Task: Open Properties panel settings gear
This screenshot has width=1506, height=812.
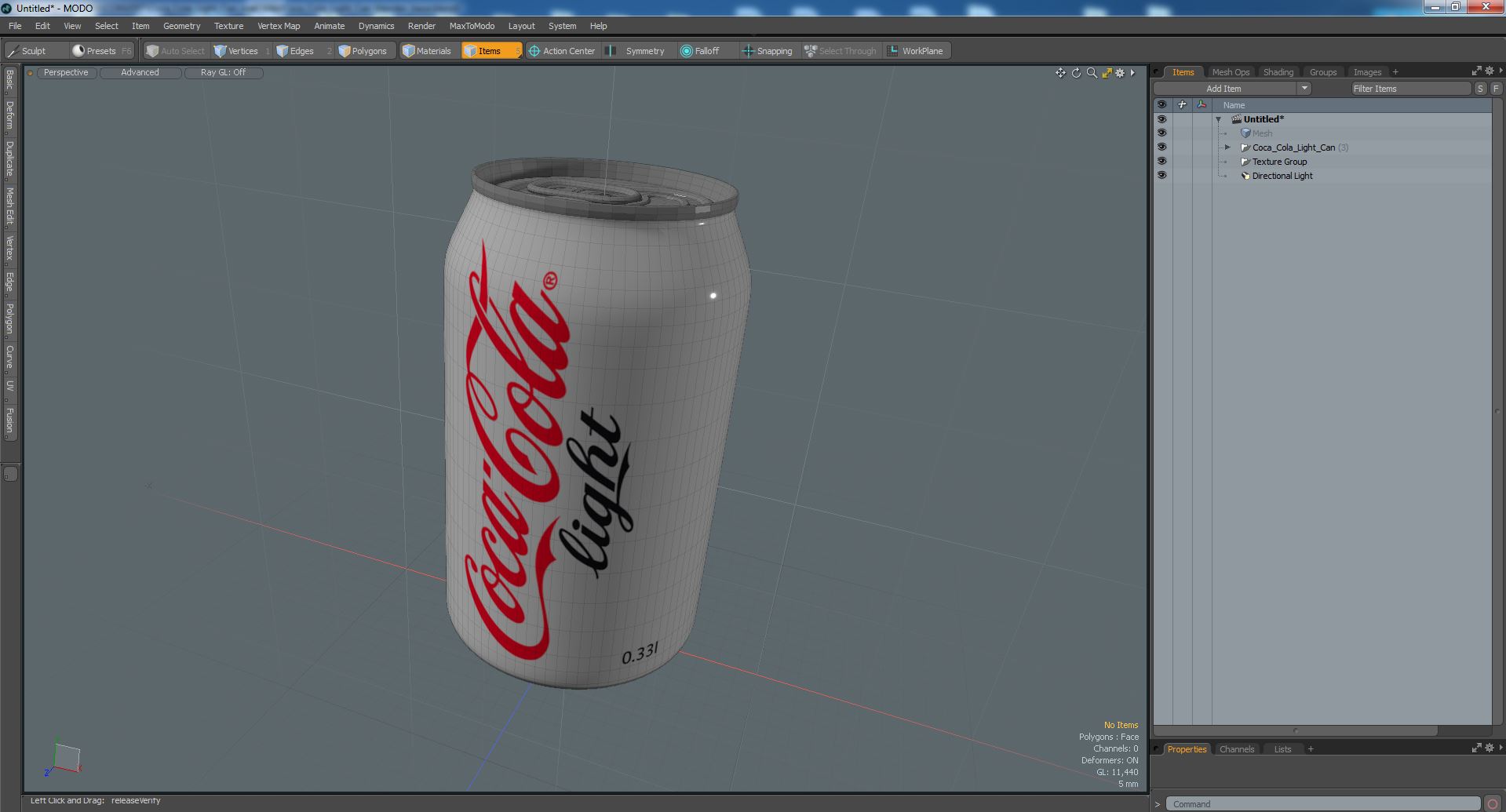Action: coord(1489,748)
